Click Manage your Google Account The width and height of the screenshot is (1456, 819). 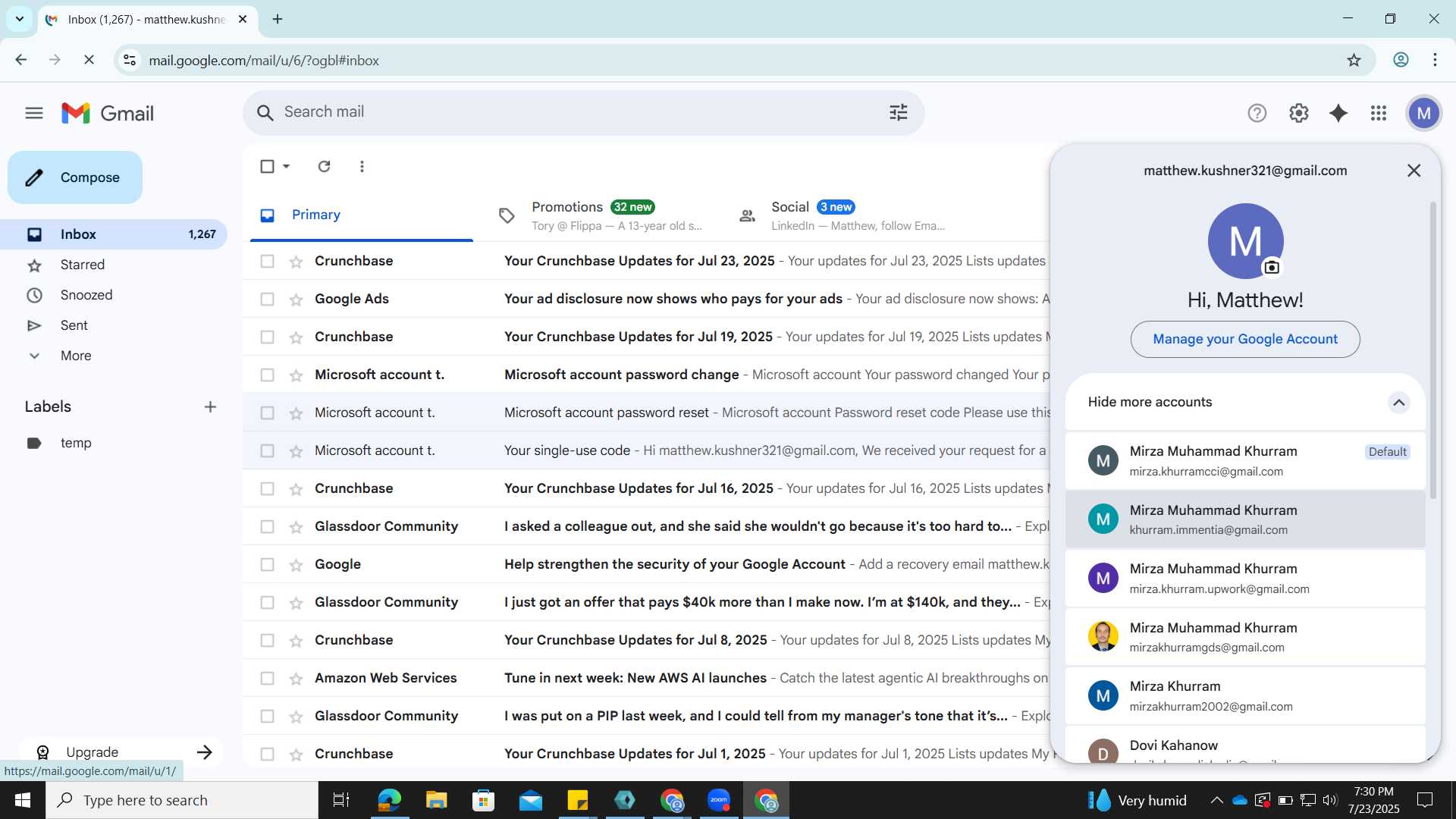(1245, 339)
